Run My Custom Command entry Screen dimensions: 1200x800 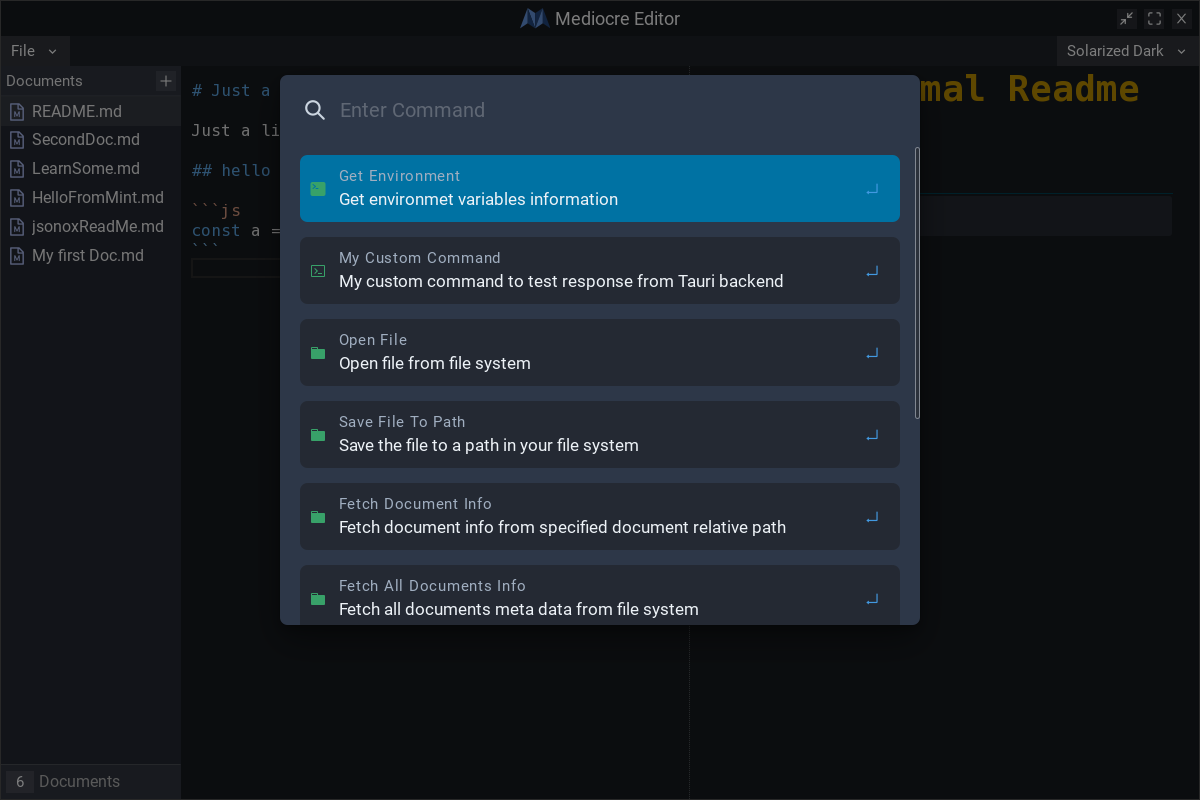coord(600,270)
